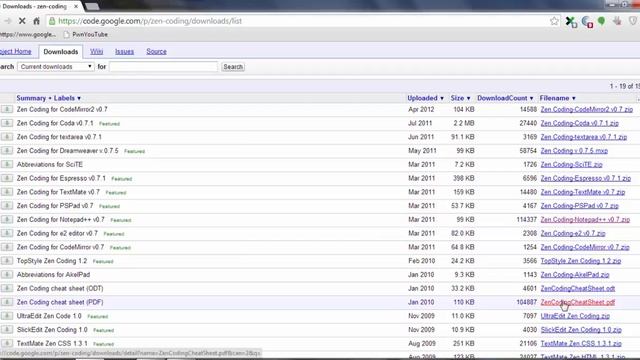The height and width of the screenshot is (360, 640).
Task: Open the Zen.Coding-Notepad++.v0.7.zip link
Action: (x=585, y=220)
